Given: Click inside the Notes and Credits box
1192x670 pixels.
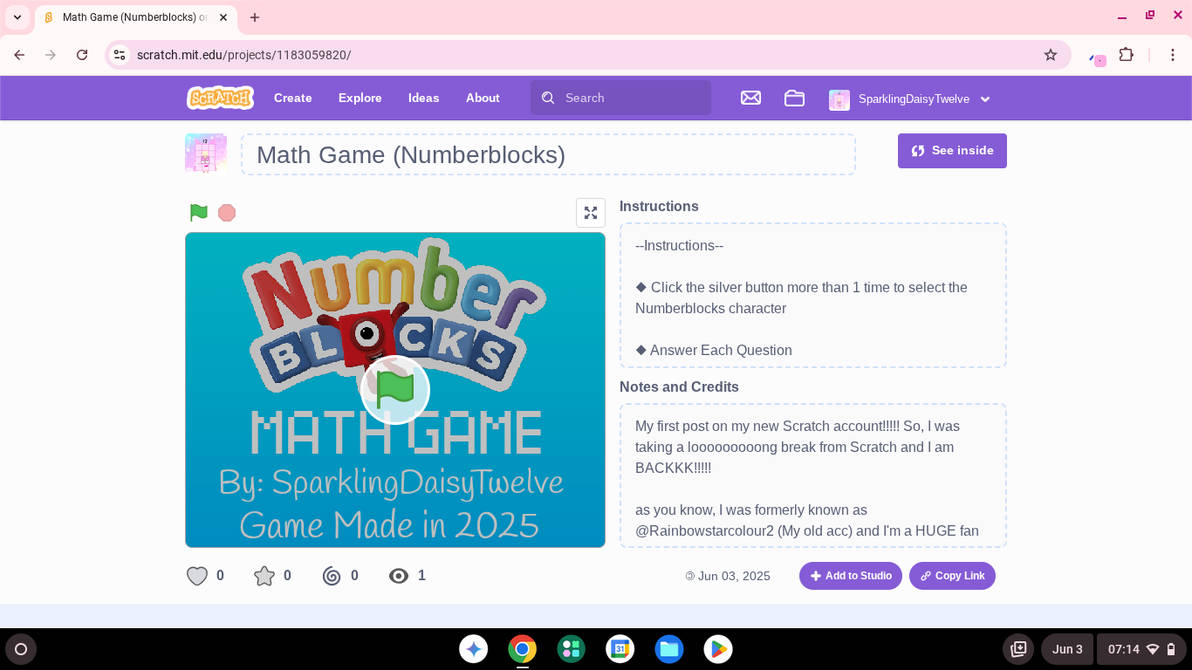Looking at the screenshot, I should 813,475.
